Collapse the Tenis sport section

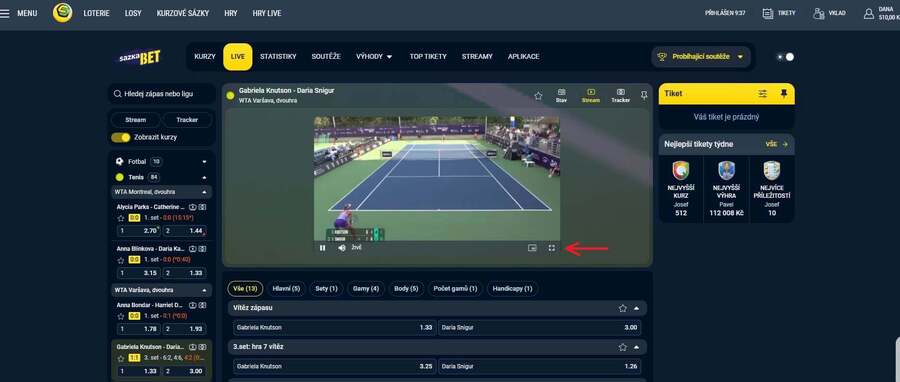204,177
